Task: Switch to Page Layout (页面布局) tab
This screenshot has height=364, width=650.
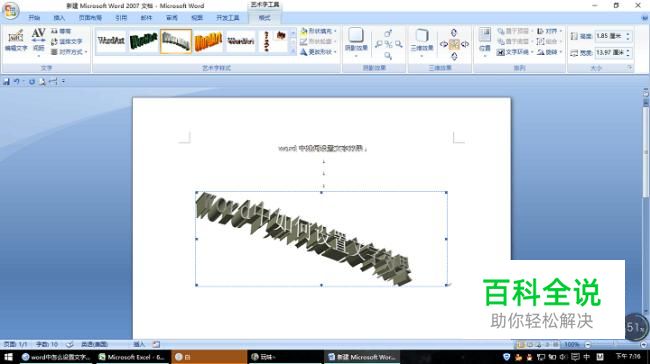Action: 90,18
